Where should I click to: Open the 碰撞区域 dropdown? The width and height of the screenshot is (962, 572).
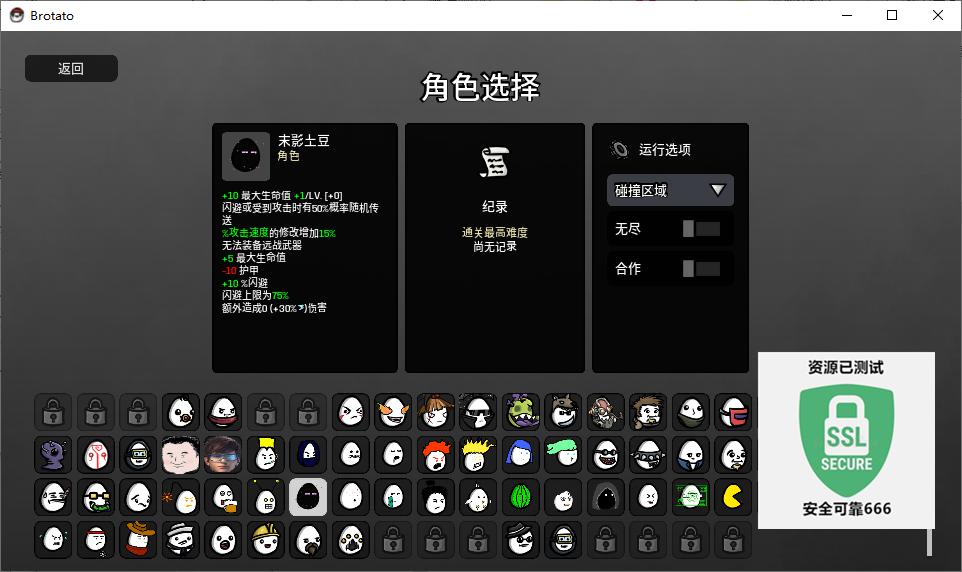click(670, 190)
